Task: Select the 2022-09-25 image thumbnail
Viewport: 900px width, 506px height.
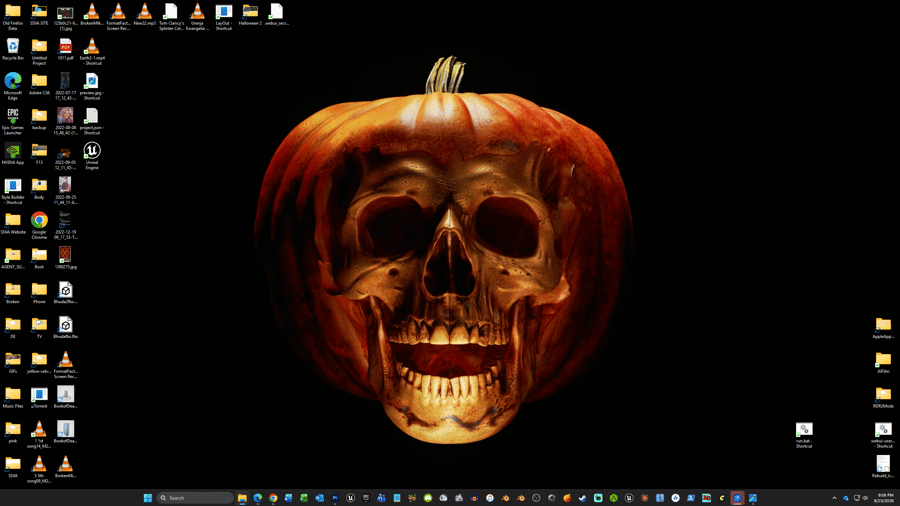Action: (x=65, y=190)
